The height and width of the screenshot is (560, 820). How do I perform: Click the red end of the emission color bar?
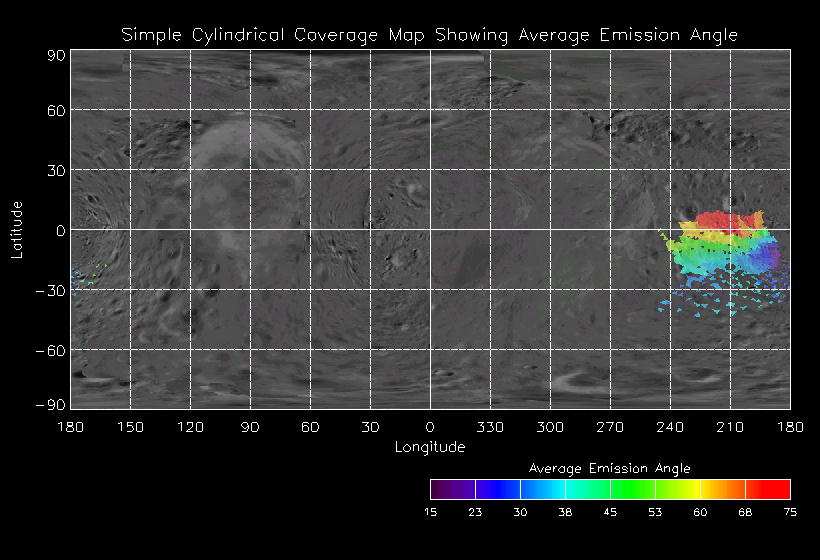click(x=775, y=489)
